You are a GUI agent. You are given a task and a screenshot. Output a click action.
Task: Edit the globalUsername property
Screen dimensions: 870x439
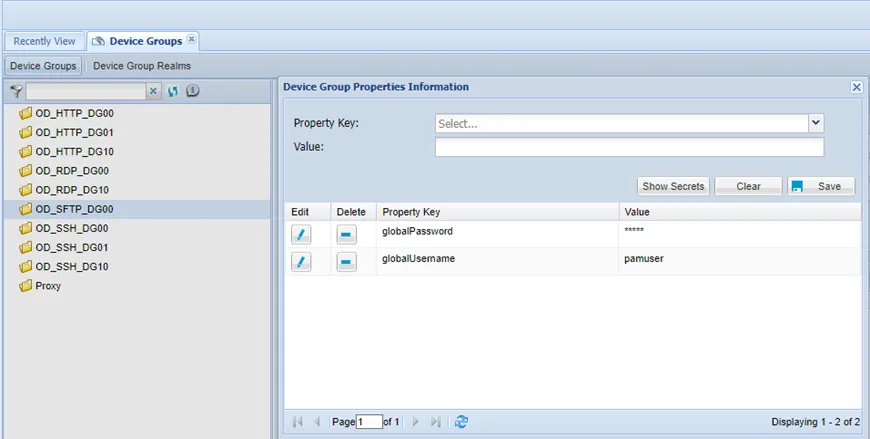(301, 262)
